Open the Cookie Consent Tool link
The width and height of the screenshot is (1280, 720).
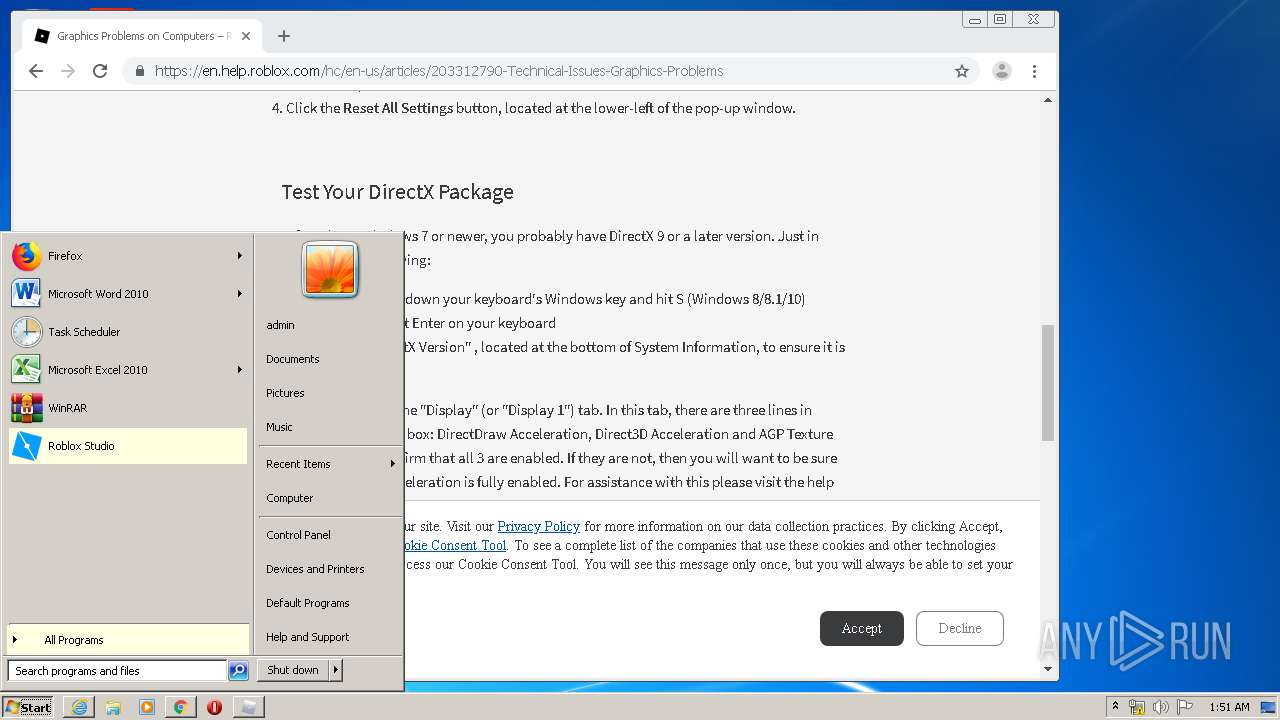455,545
